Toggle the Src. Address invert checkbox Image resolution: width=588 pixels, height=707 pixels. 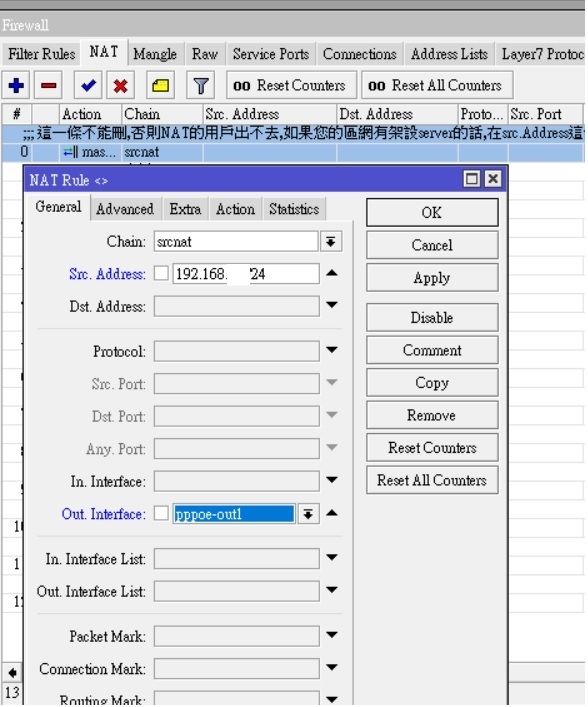[x=161, y=273]
